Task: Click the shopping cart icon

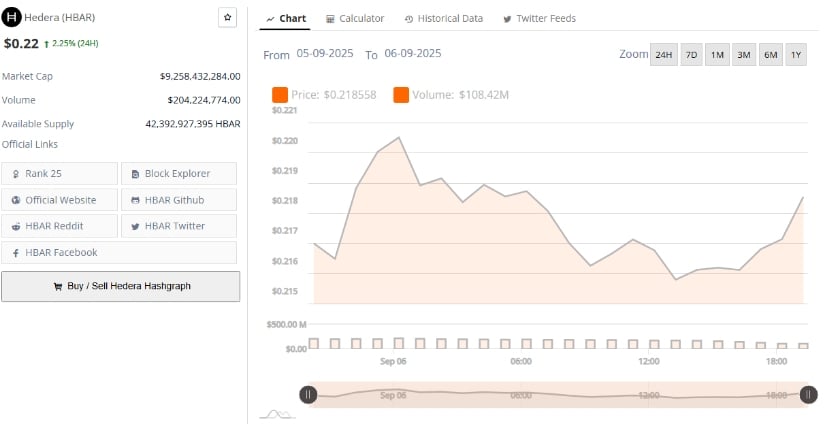Action: (x=58, y=287)
